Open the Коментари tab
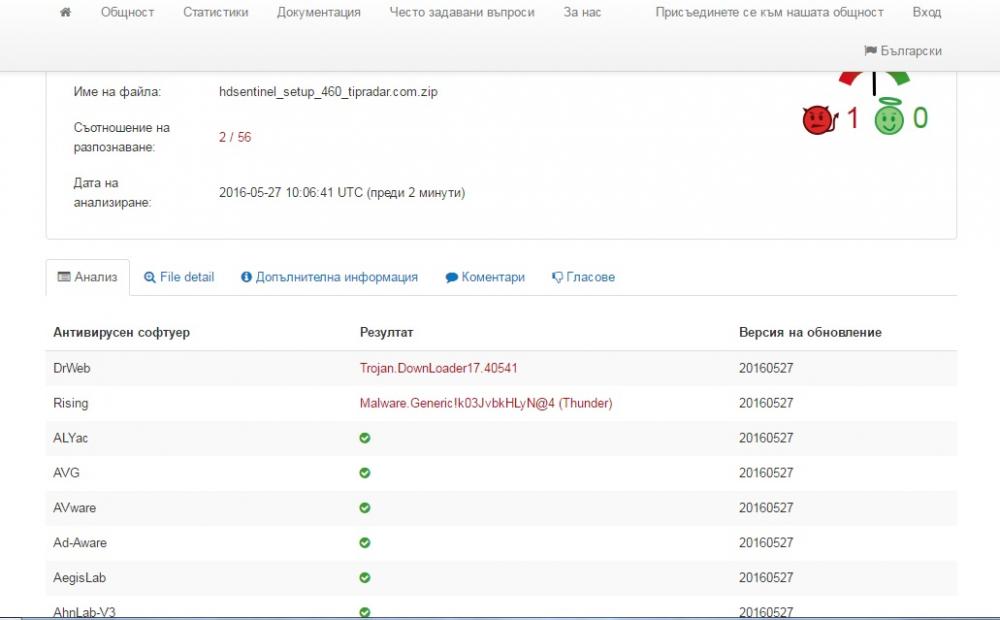This screenshot has height=620, width=1000. pyautogui.click(x=485, y=277)
